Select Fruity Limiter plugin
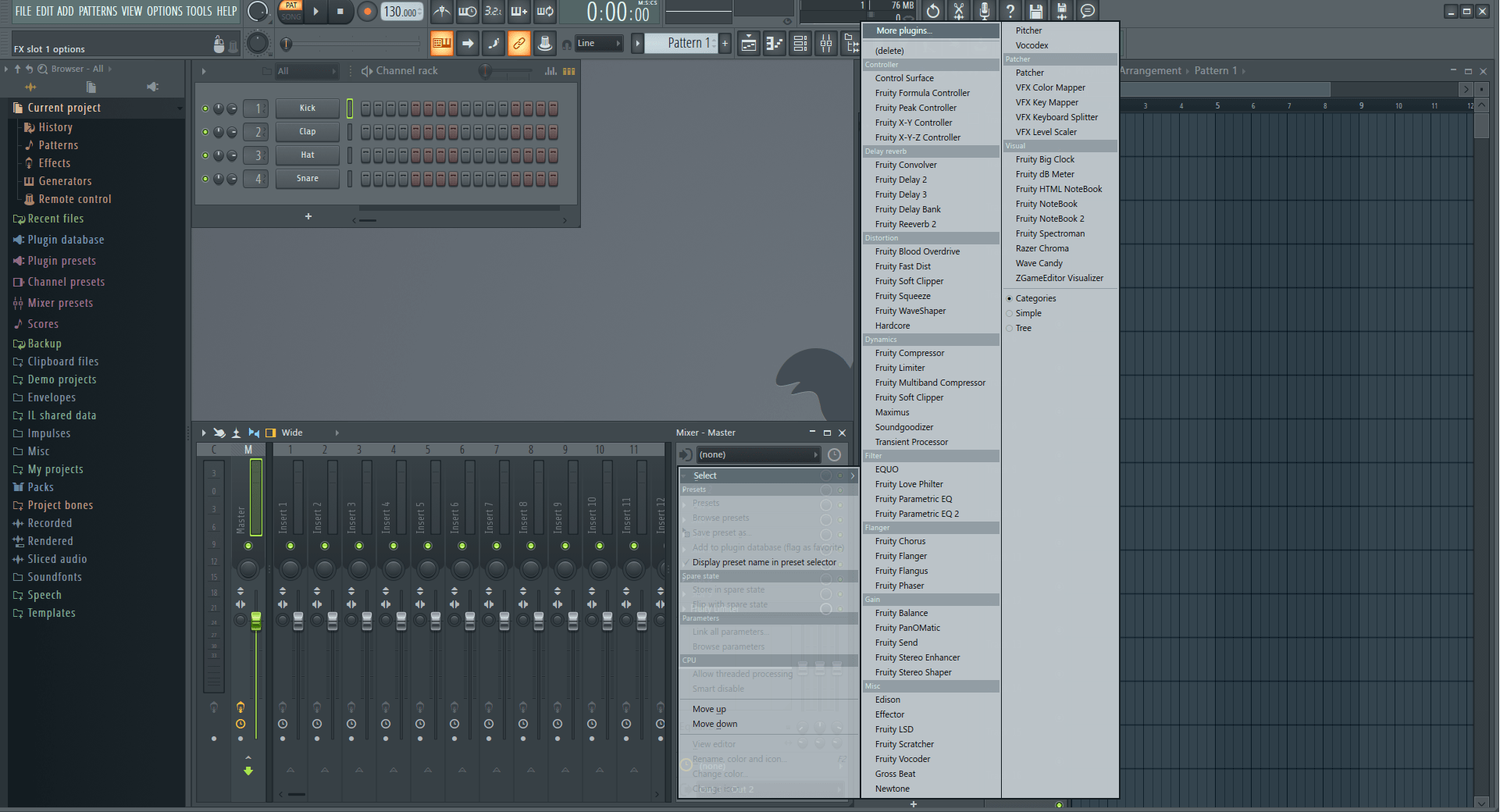The height and width of the screenshot is (812, 1500). tap(931, 368)
